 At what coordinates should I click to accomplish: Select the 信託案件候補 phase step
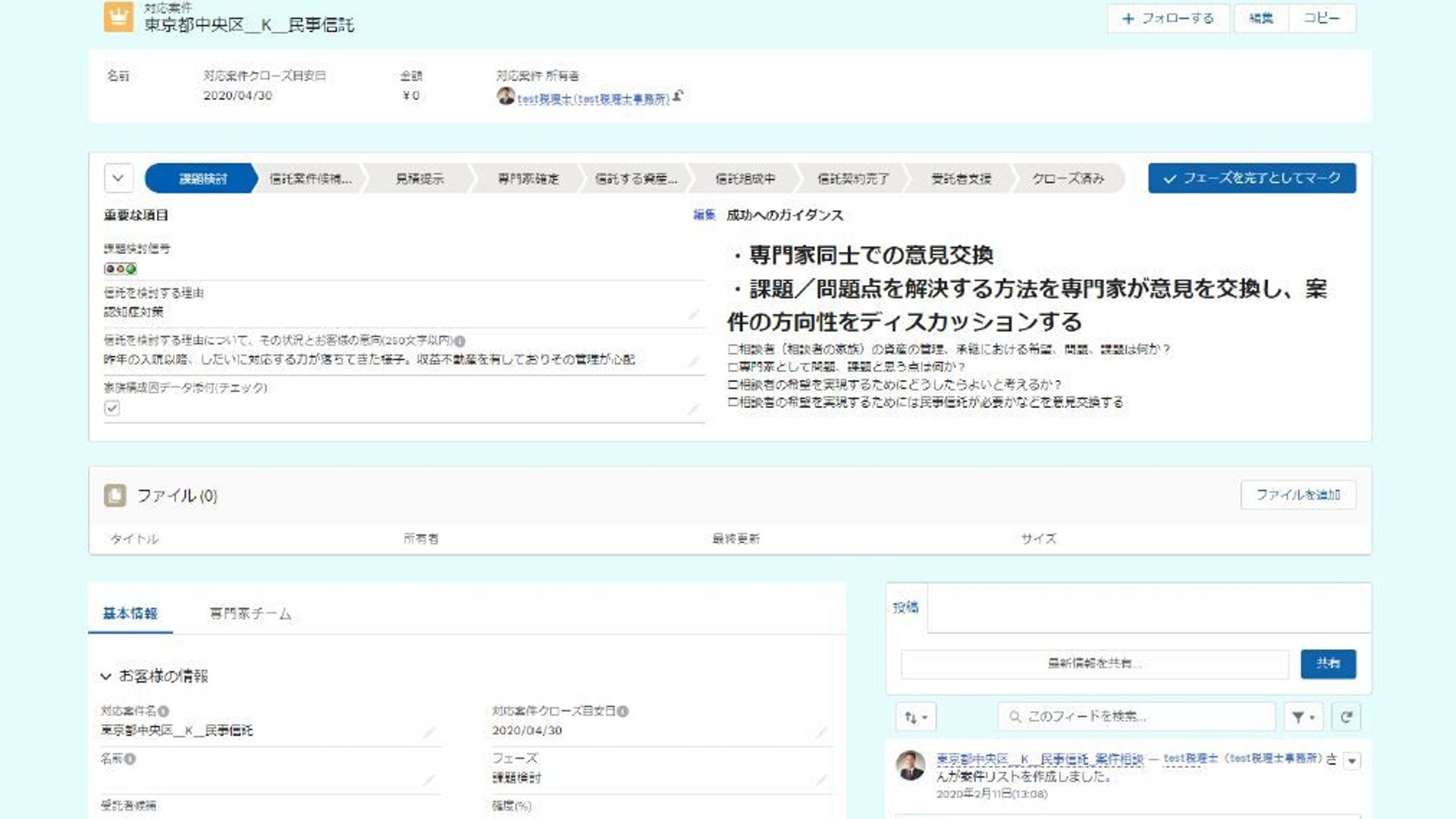tap(310, 179)
